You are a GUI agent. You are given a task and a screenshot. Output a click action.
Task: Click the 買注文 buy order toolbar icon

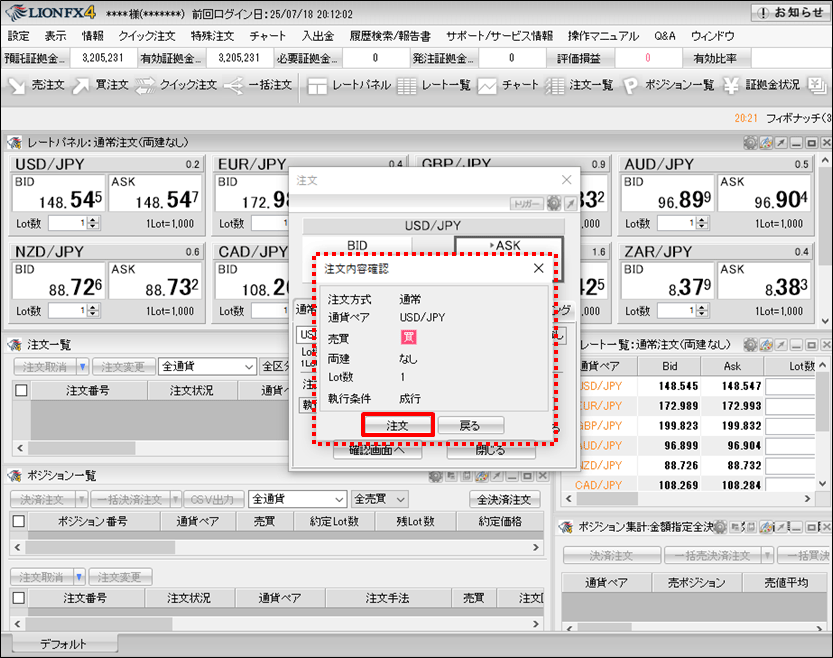pyautogui.click(x=100, y=85)
